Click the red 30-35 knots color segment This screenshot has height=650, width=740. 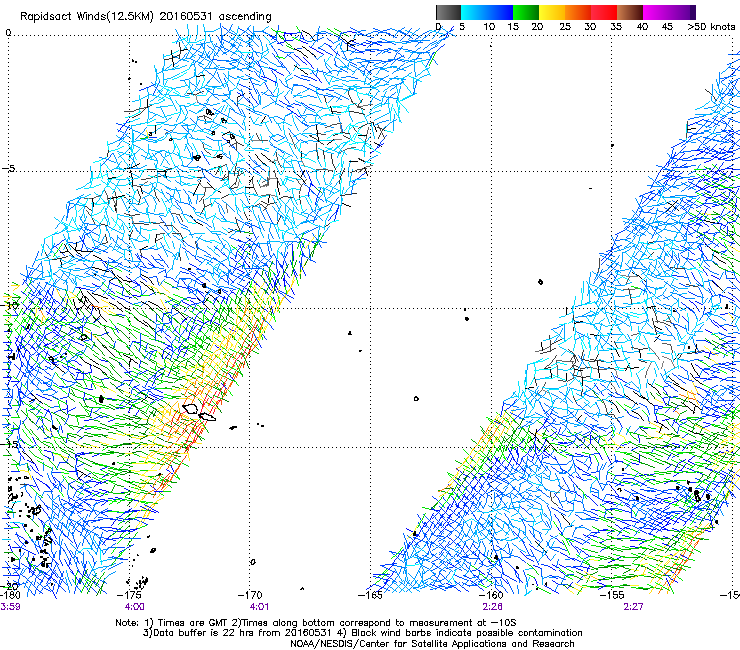click(604, 12)
